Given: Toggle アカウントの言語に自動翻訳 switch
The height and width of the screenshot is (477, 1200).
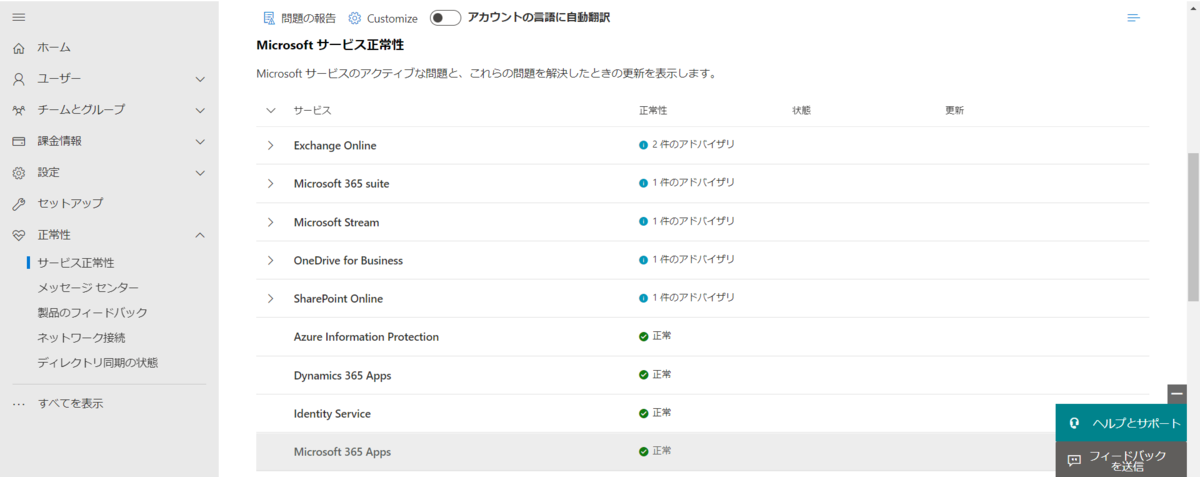Looking at the screenshot, I should tap(445, 18).
